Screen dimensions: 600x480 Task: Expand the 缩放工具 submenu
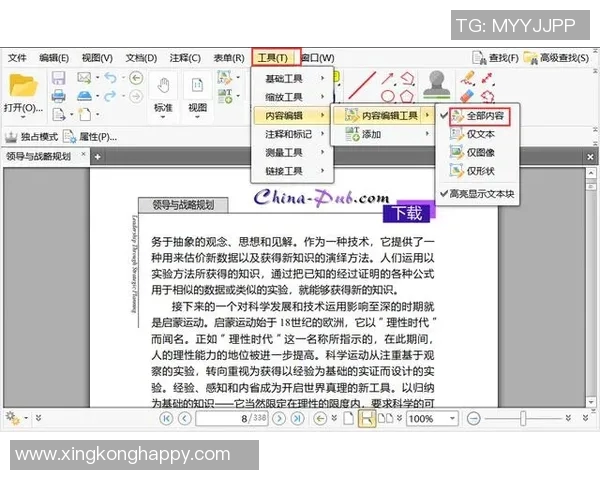[292, 97]
